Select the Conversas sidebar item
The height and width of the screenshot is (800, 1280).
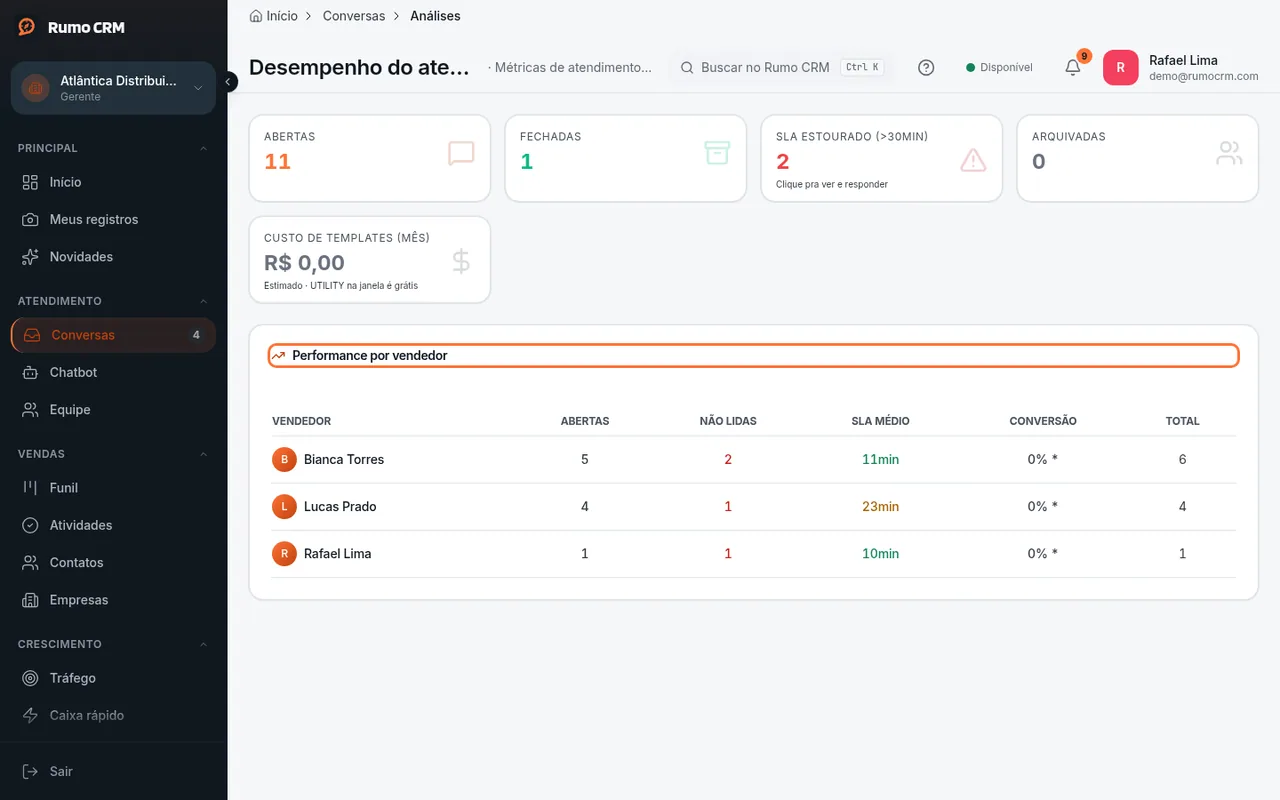coord(113,335)
